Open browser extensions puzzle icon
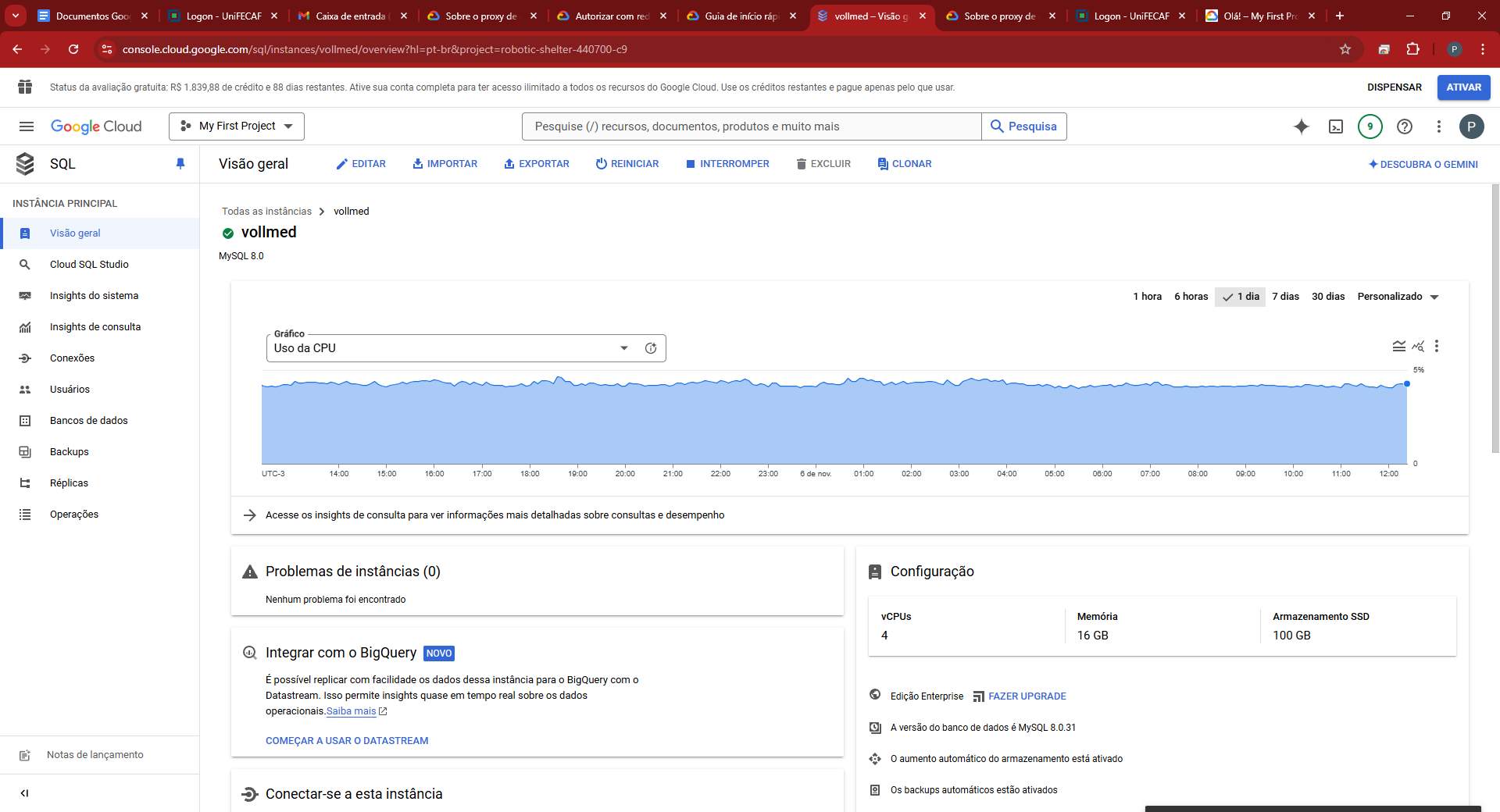The image size is (1500, 812). click(1412, 49)
